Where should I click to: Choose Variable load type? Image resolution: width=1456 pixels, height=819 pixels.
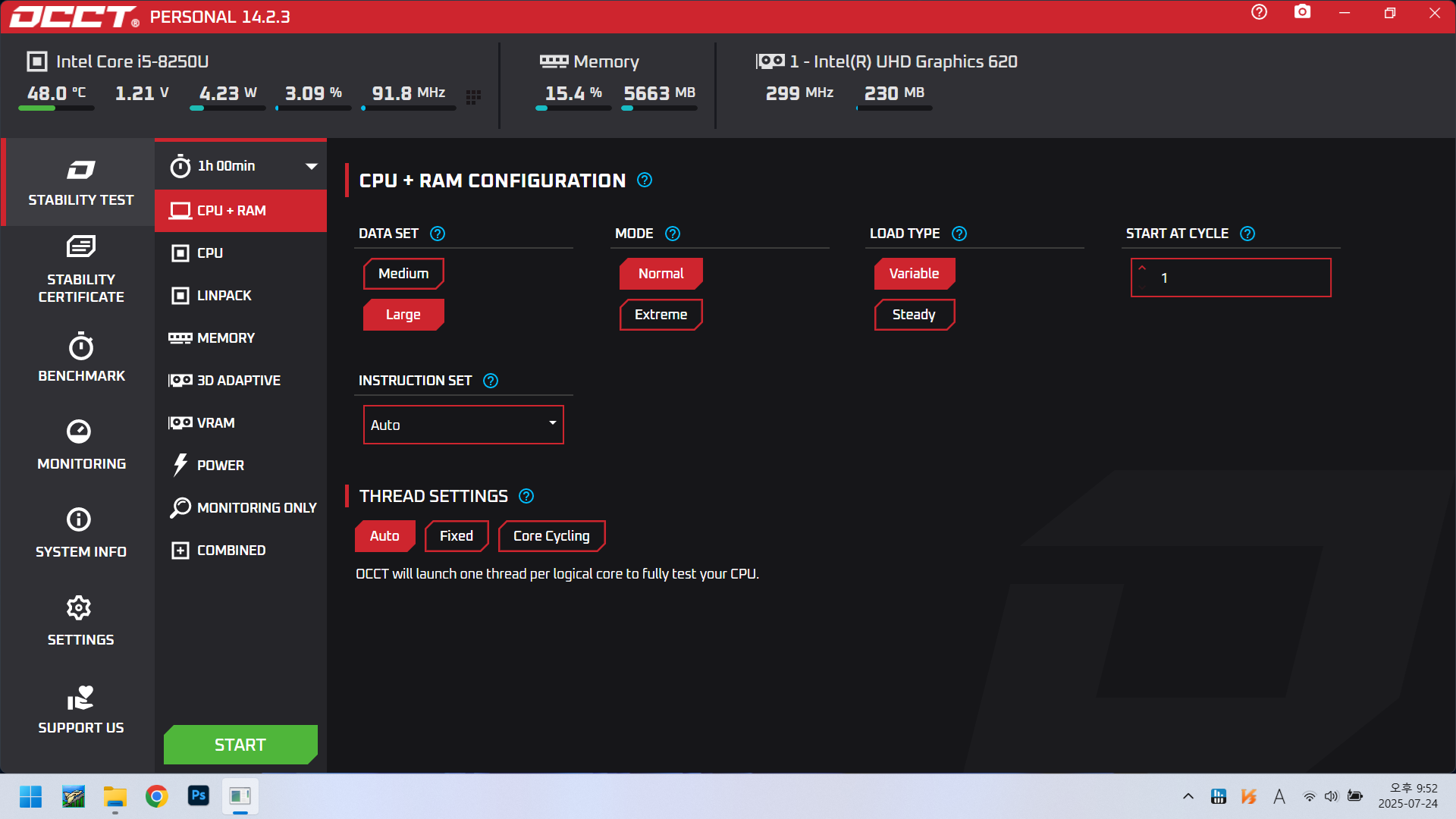pyautogui.click(x=915, y=274)
